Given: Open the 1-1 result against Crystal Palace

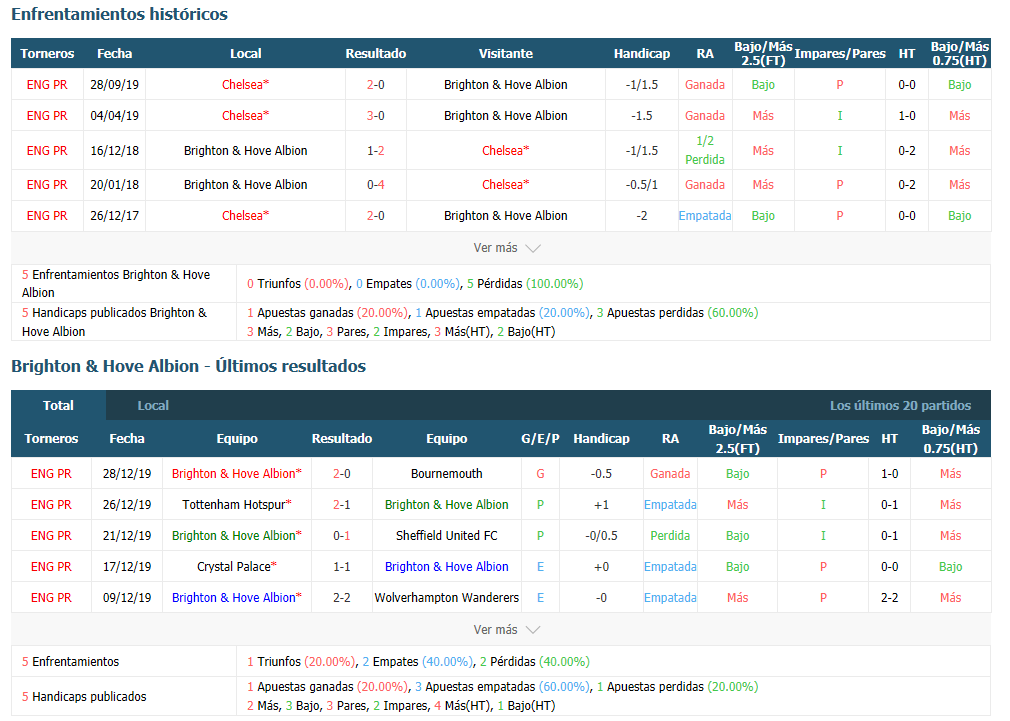Looking at the screenshot, I should pos(341,566).
